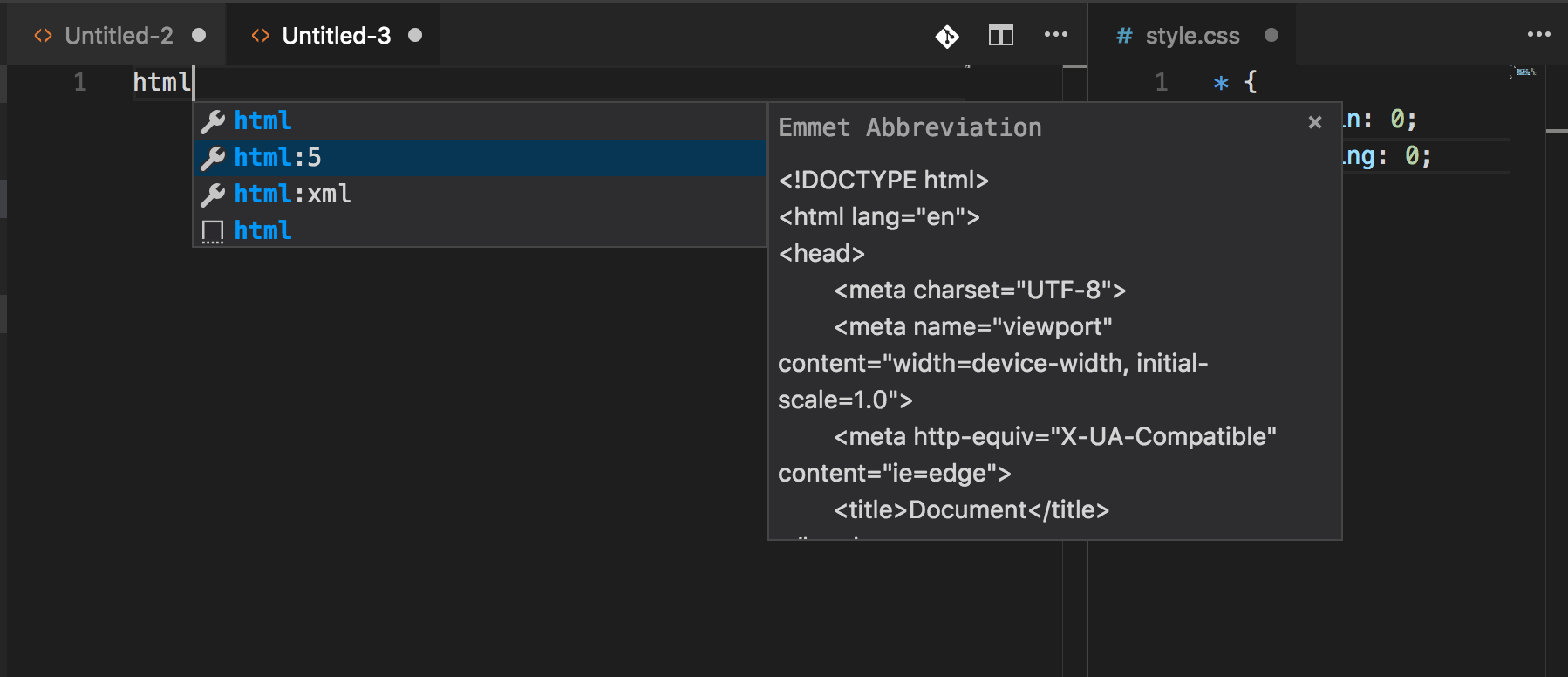Click the meta charset="UTF-8" preview line

point(980,290)
